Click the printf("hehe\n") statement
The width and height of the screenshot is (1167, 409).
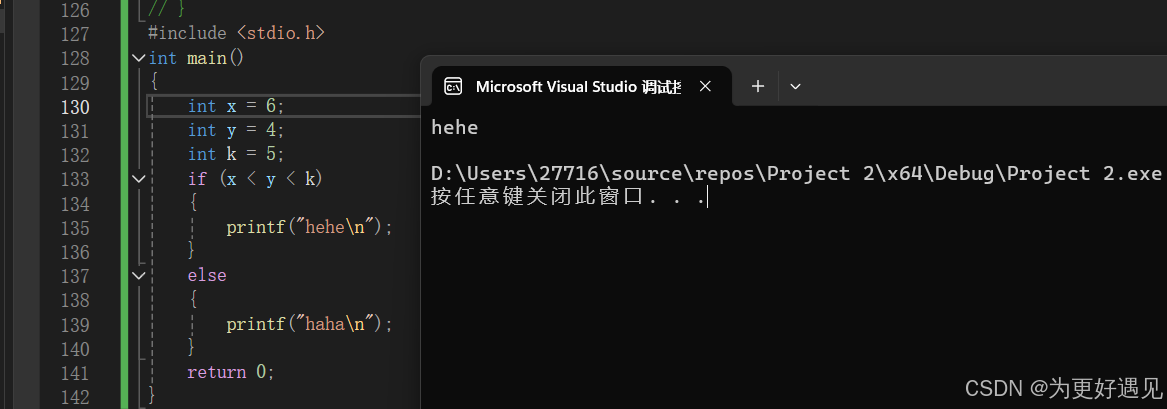[309, 227]
